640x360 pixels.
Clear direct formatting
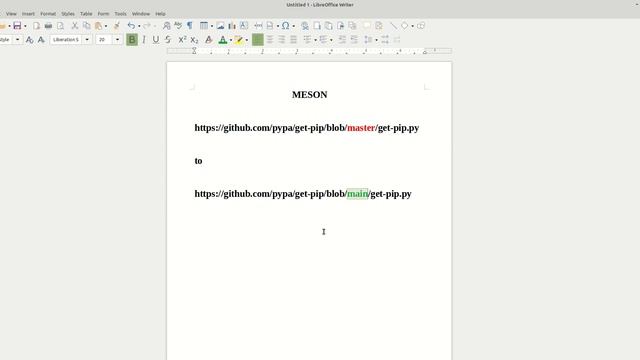pyautogui.click(x=209, y=40)
